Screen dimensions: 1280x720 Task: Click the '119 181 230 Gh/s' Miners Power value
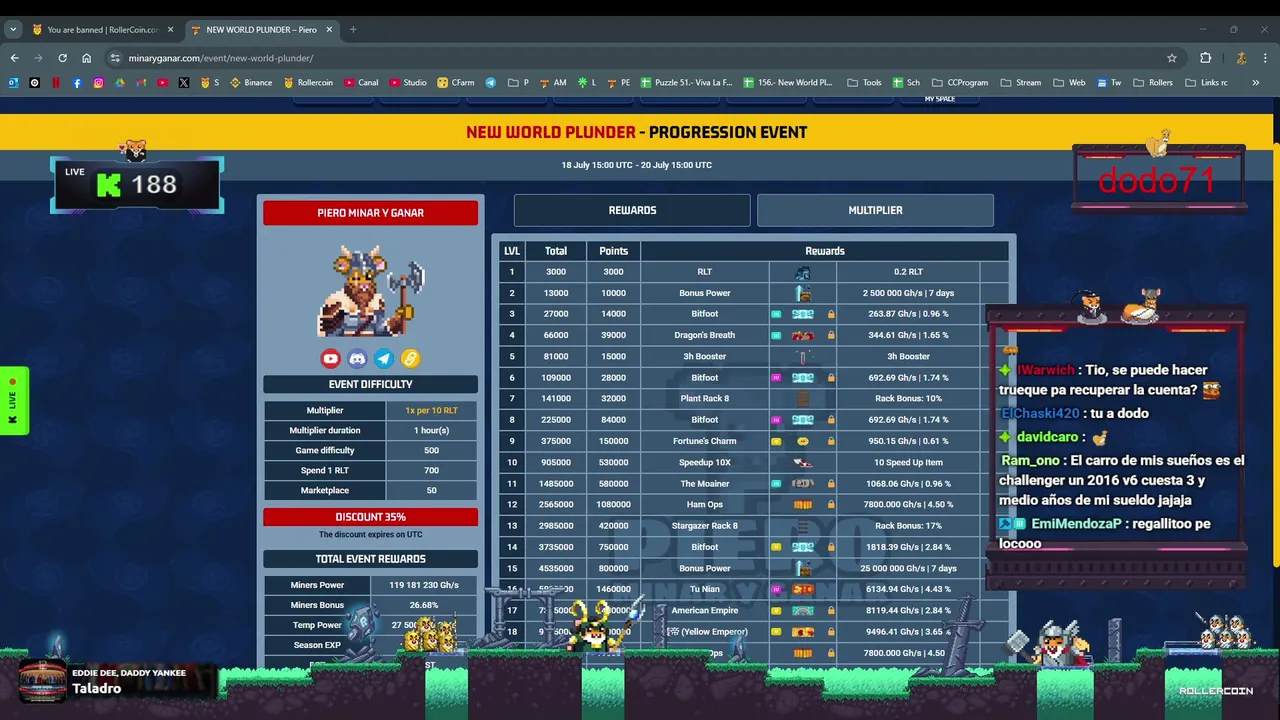pyautogui.click(x=424, y=585)
